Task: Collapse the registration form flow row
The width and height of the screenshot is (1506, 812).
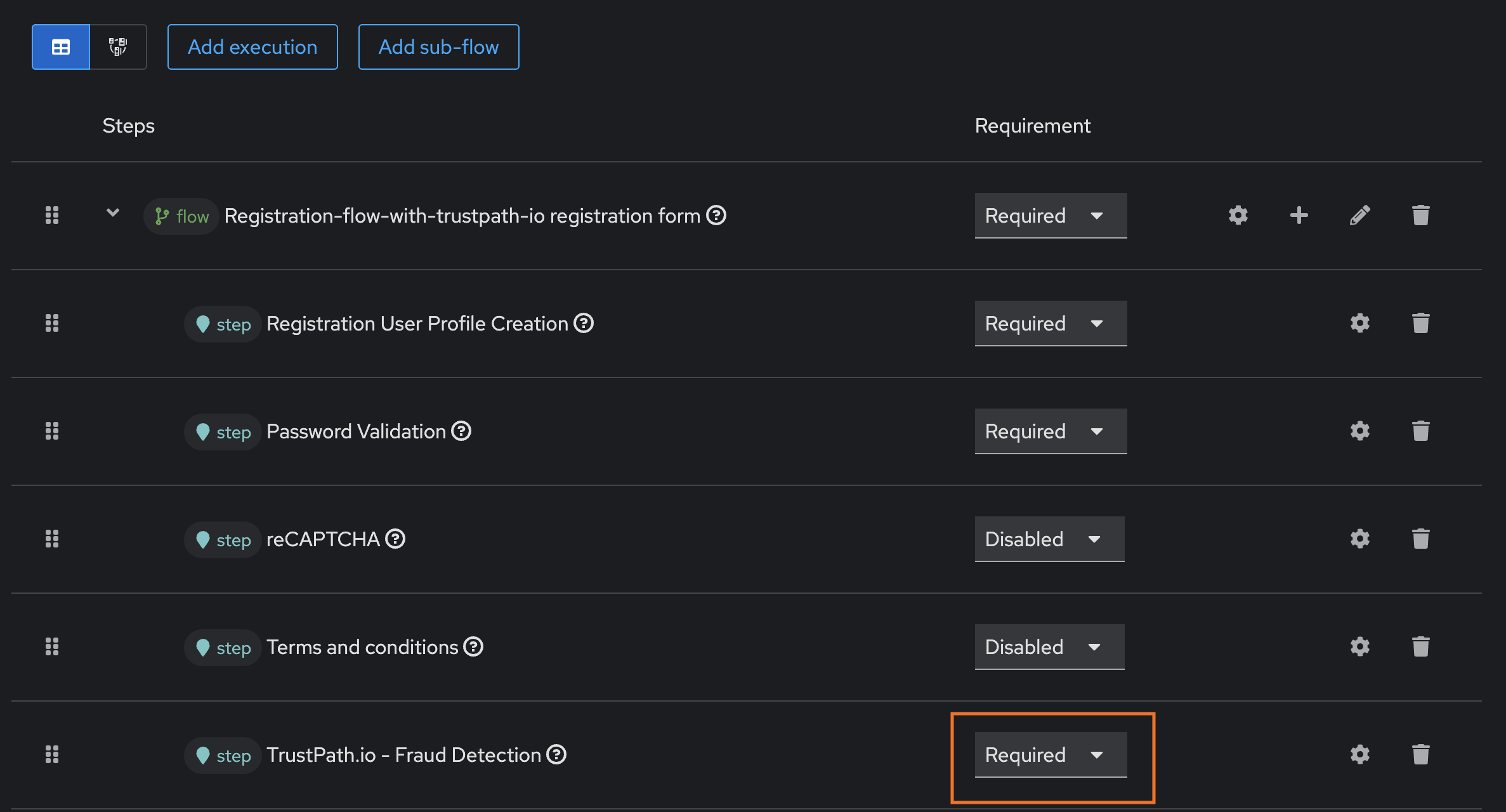Action: point(113,215)
